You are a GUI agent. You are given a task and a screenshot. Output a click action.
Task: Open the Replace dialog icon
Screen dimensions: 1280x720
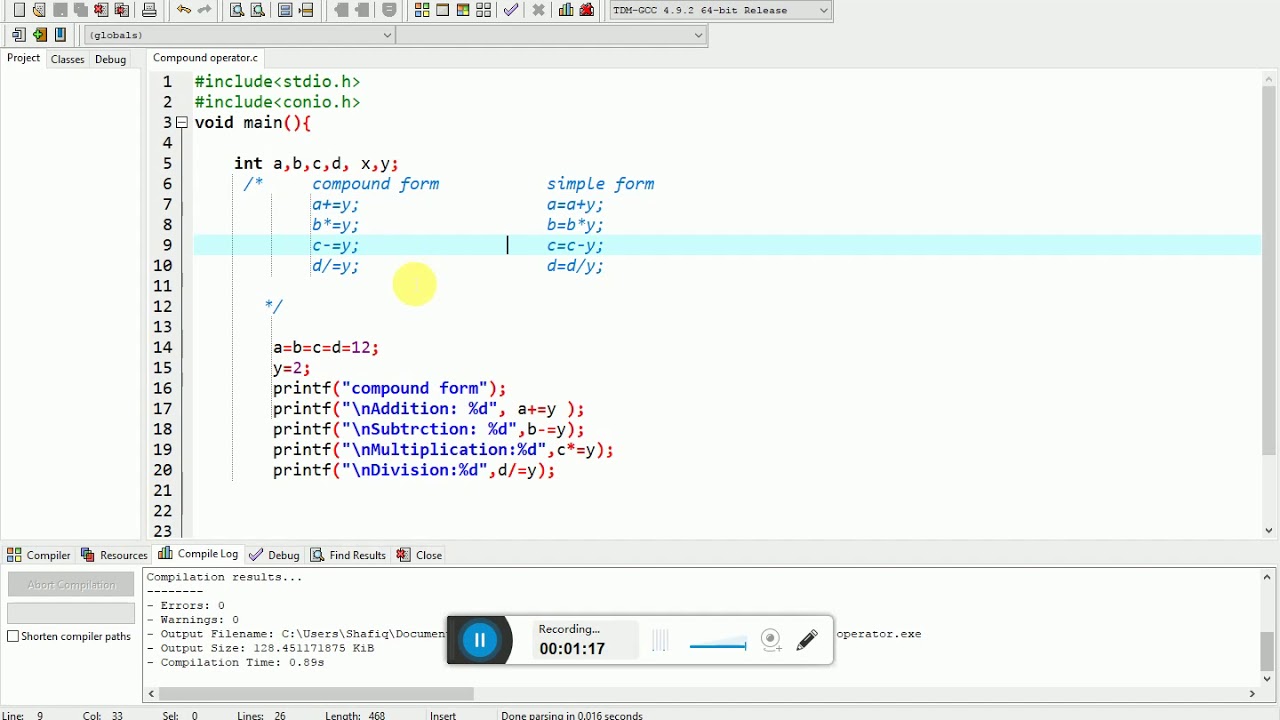point(257,10)
